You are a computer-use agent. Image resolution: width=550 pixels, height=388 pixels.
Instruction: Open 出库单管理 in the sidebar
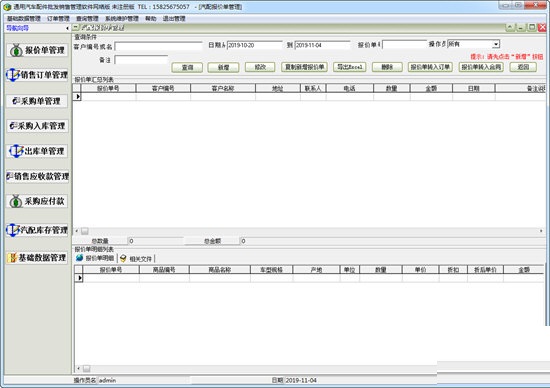(37, 151)
